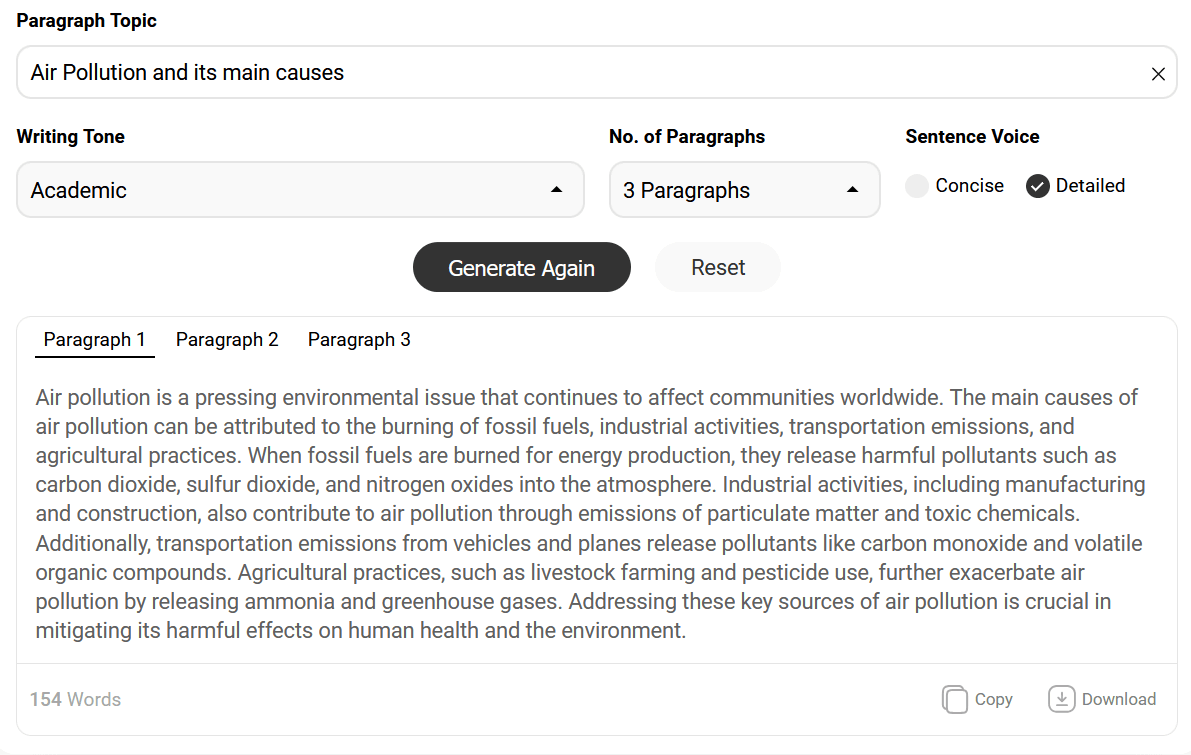
Task: Click the Download text label
Action: (x=1119, y=699)
